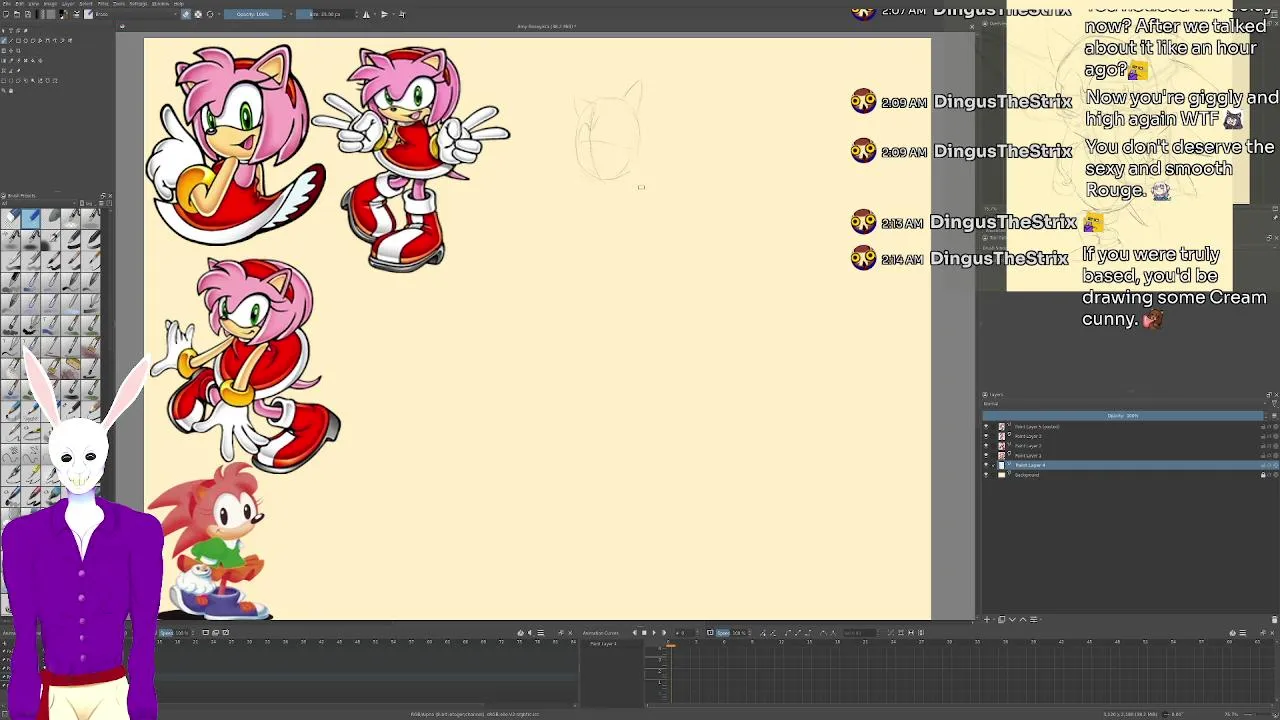Click the Save toolbar icon
The image size is (1280, 720).
point(28,14)
